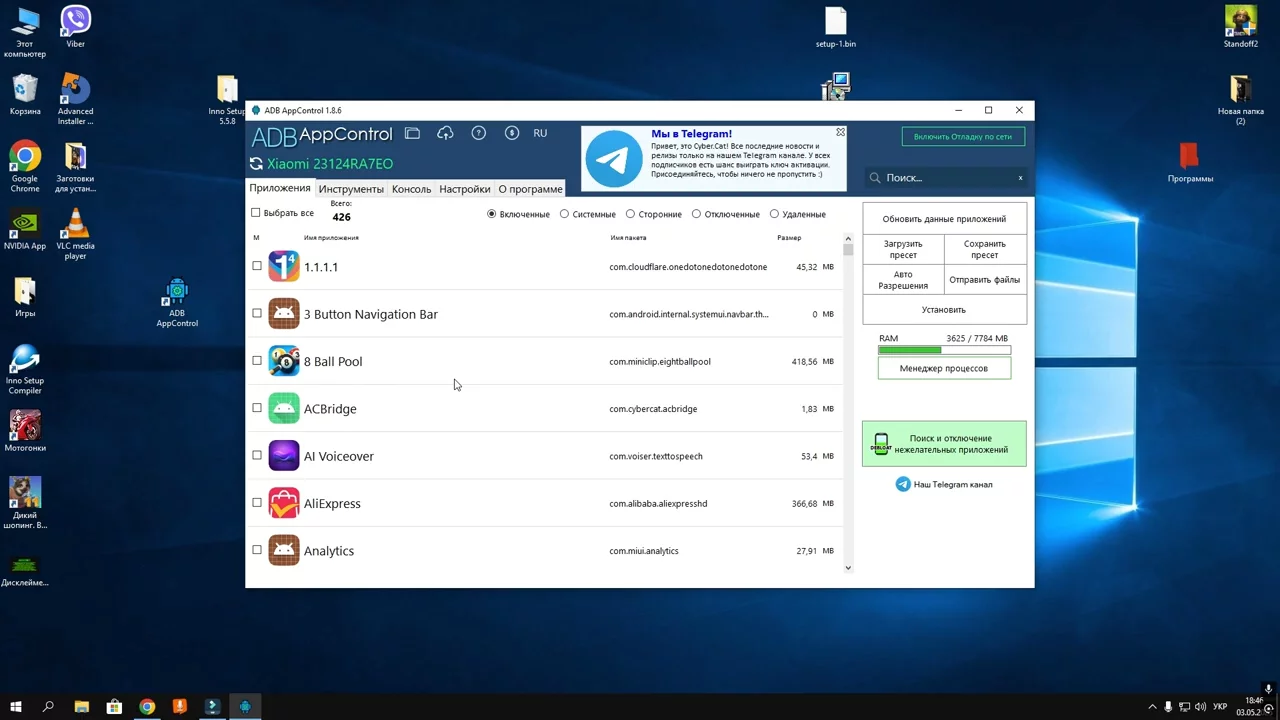Viewport: 1280px width, 720px height.
Task: Click the dollar donate icon
Action: tap(512, 133)
